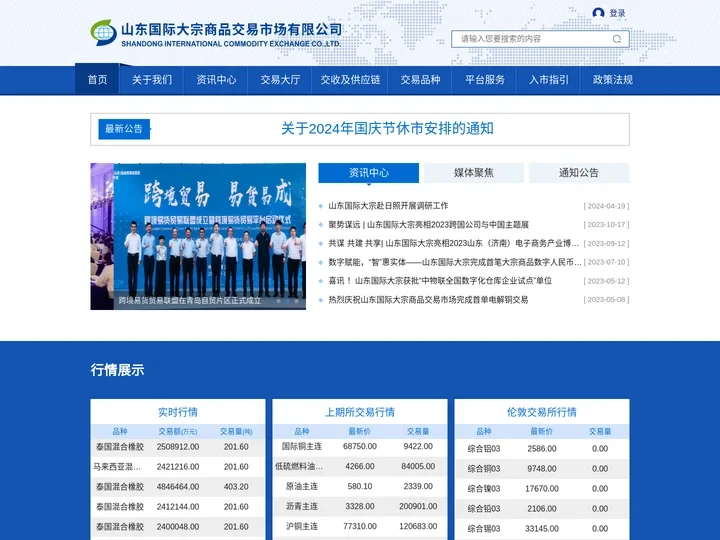Click the magnifier search icon
The width and height of the screenshot is (720, 540).
point(617,39)
